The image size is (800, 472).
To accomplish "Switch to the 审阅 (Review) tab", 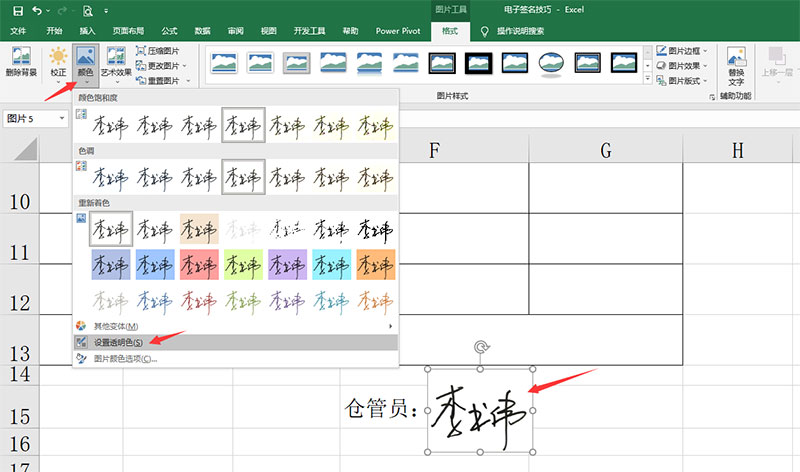I will click(x=236, y=31).
